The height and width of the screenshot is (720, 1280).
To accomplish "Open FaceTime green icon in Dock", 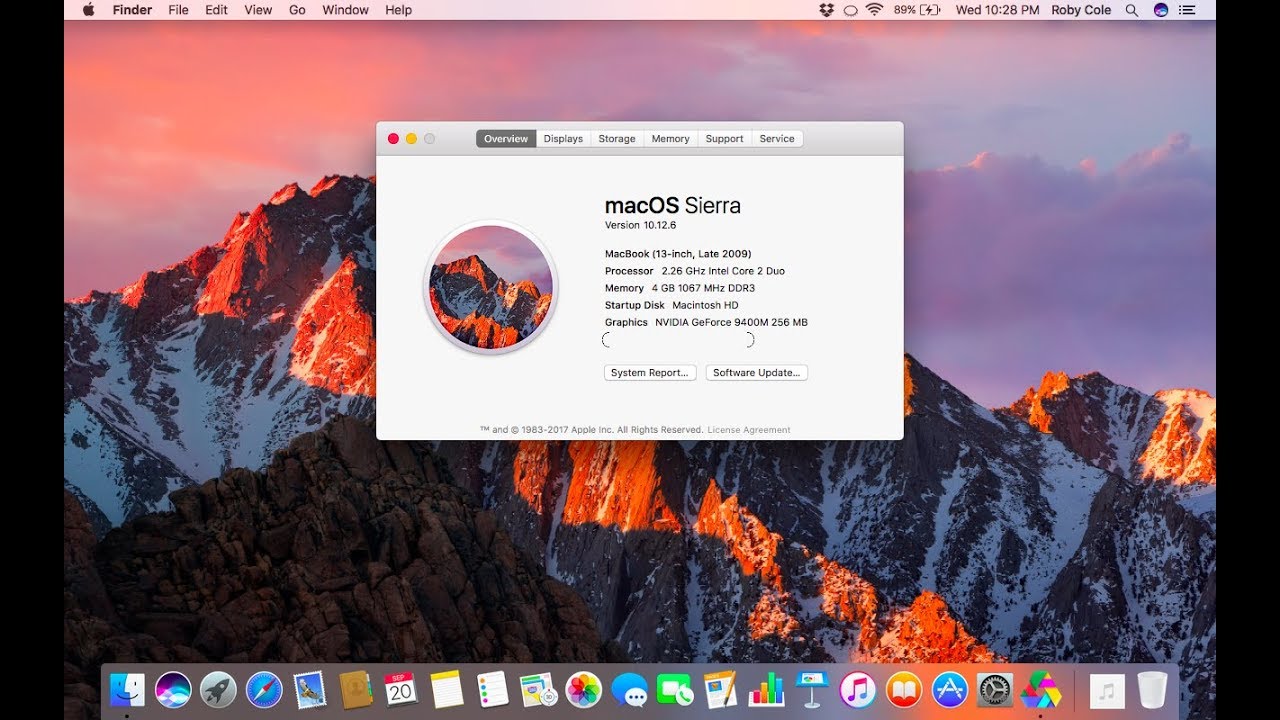I will click(x=675, y=689).
